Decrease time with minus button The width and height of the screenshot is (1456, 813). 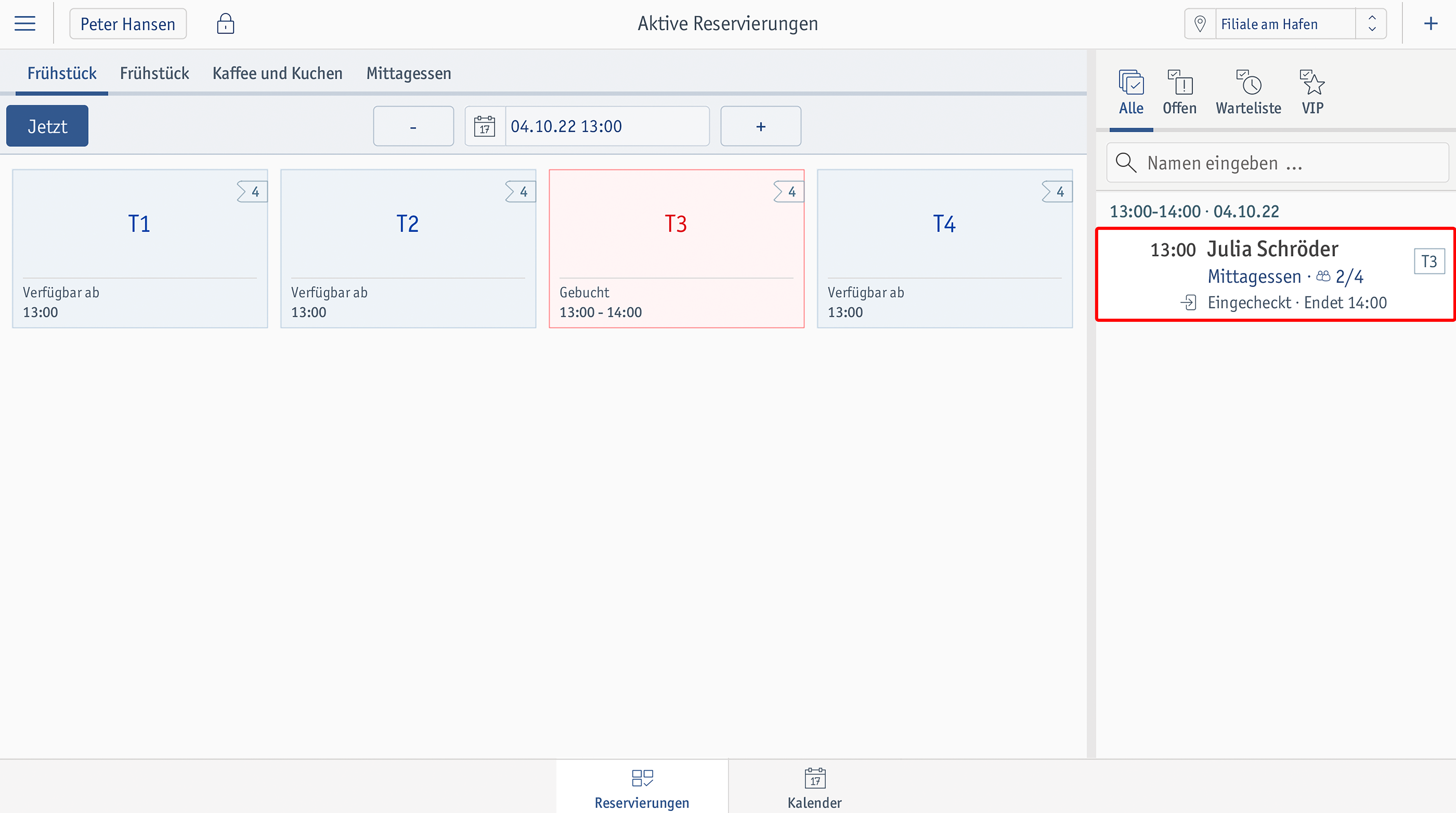point(413,126)
